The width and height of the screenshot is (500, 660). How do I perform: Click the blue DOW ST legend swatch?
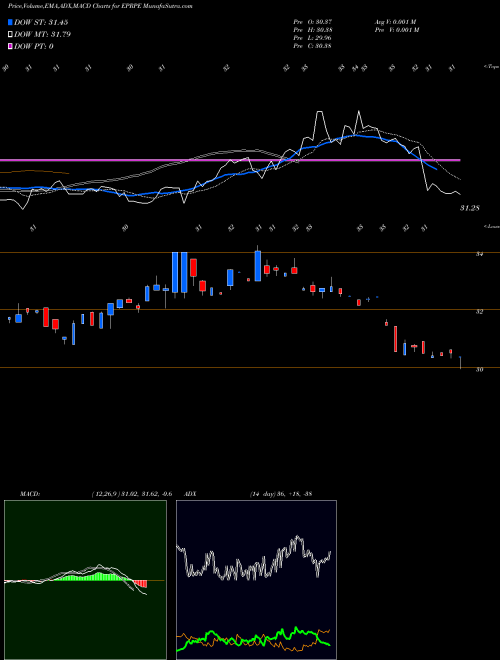click(11, 22)
